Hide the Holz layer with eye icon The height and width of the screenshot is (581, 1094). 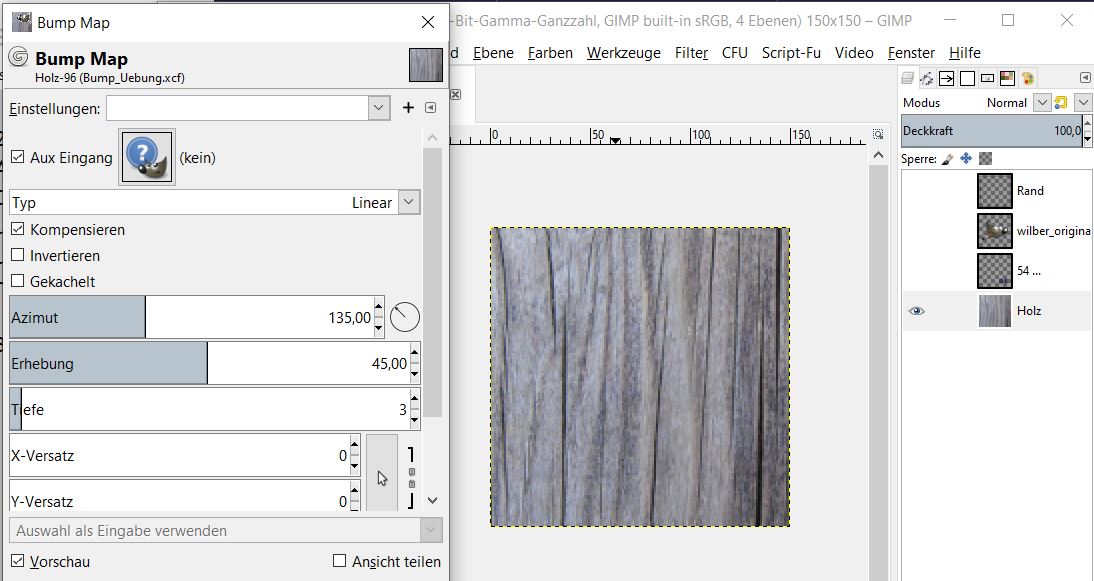916,311
